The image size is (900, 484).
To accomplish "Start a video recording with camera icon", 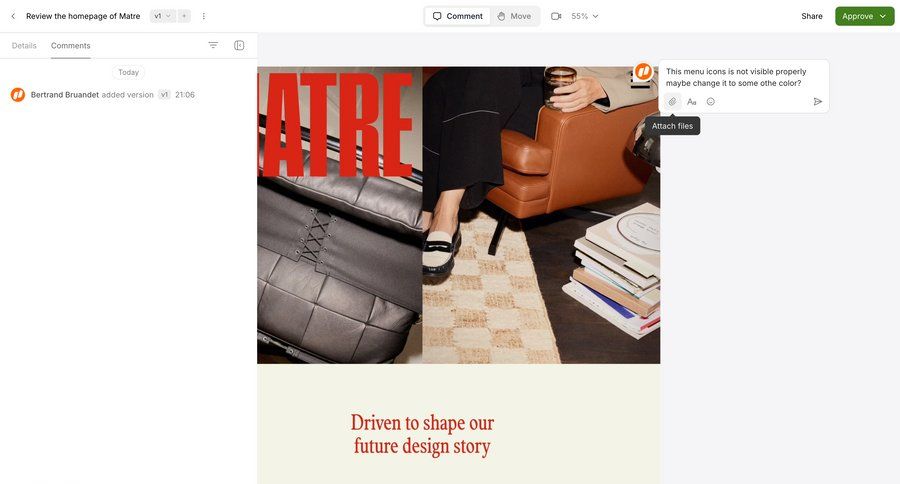I will 556,16.
